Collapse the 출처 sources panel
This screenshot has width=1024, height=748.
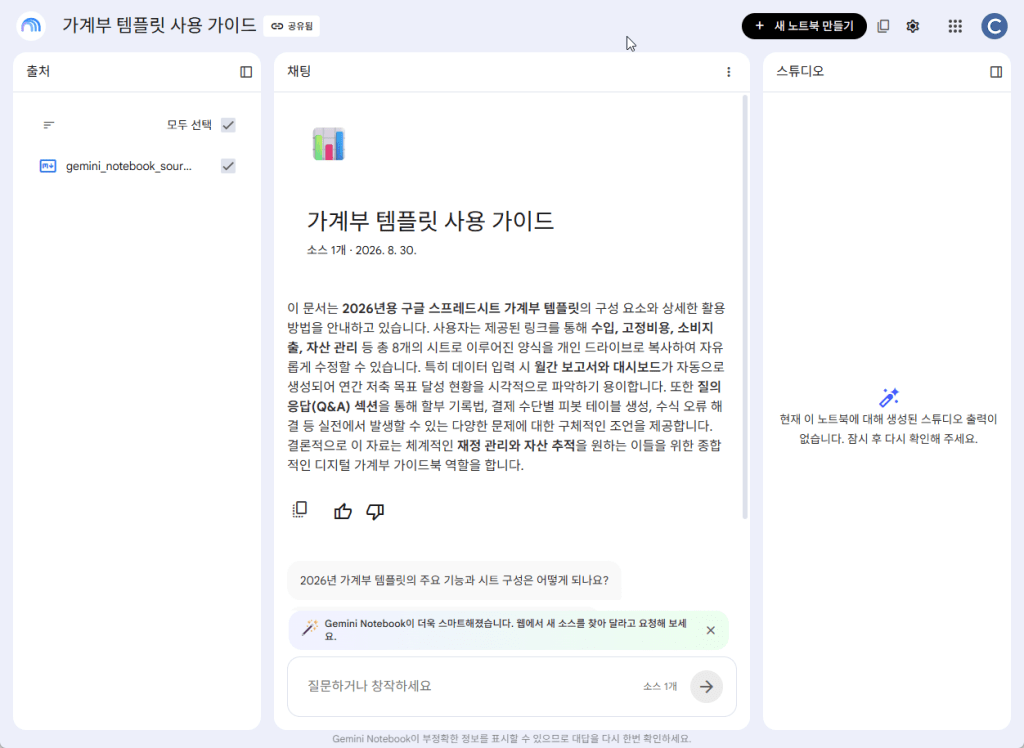click(x=246, y=72)
